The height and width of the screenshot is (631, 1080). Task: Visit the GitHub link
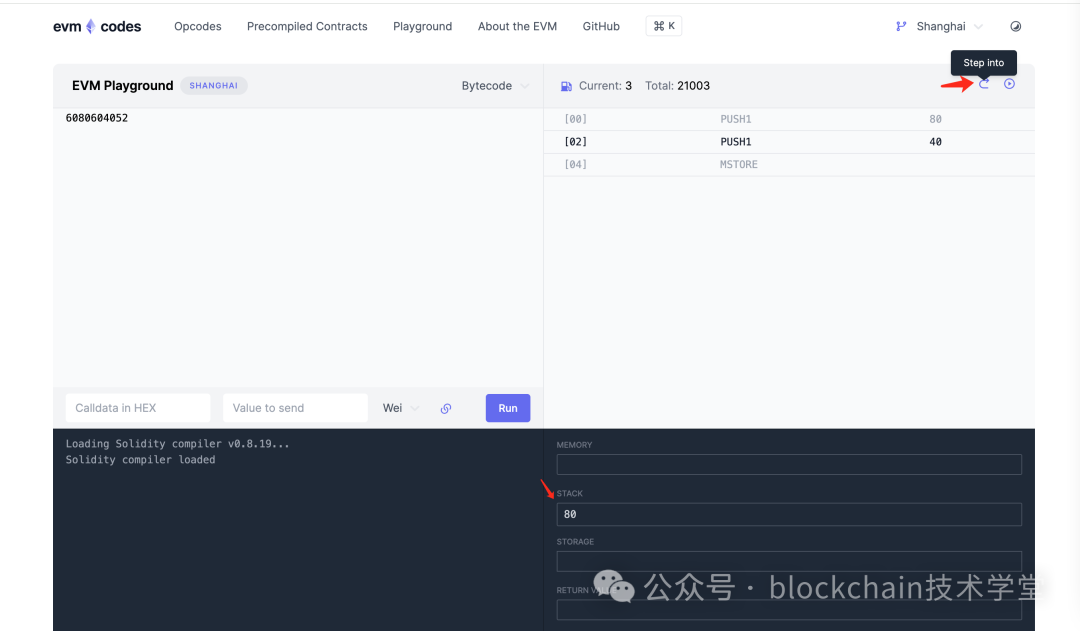point(601,26)
